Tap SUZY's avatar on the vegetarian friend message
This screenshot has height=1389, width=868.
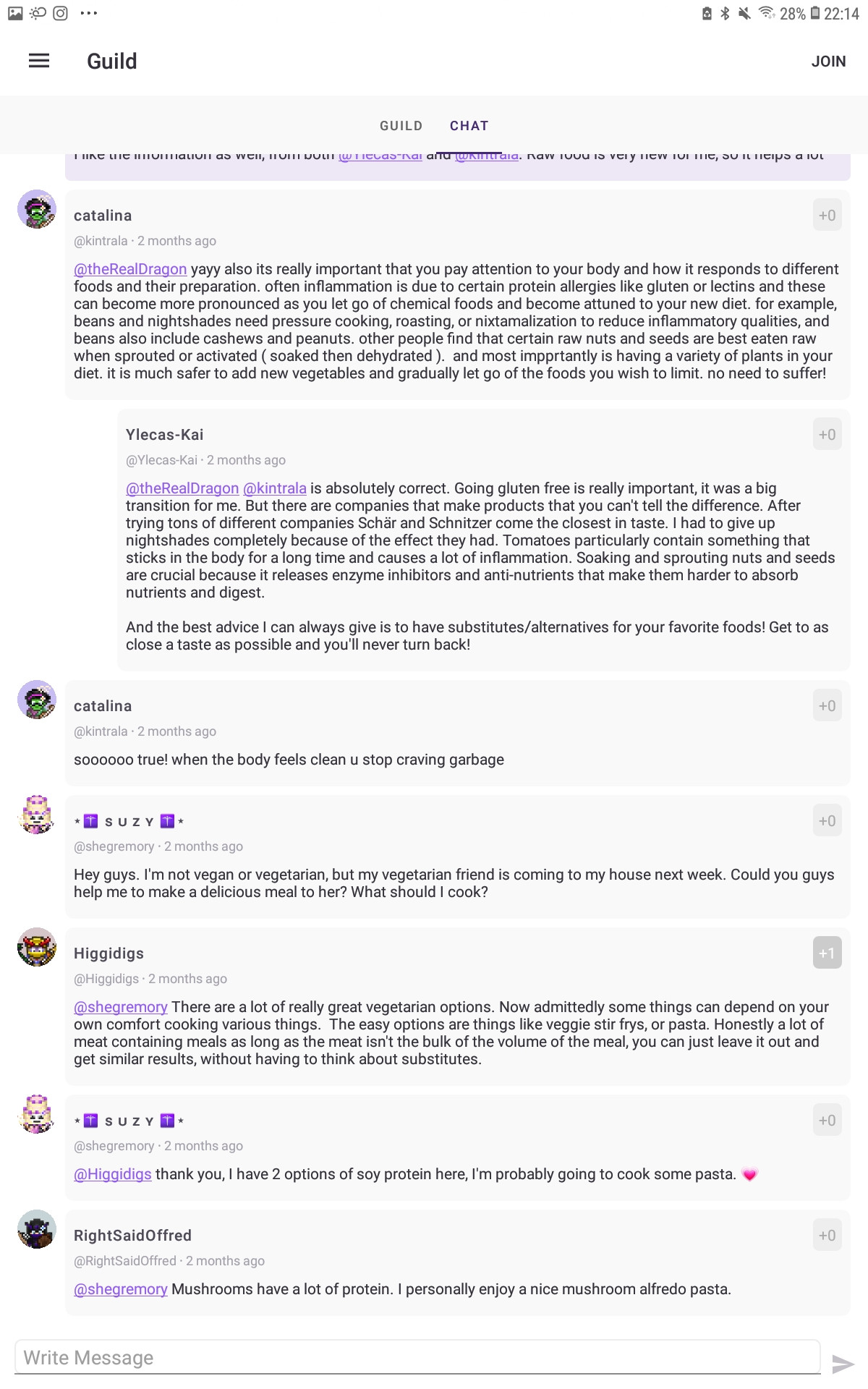[37, 815]
